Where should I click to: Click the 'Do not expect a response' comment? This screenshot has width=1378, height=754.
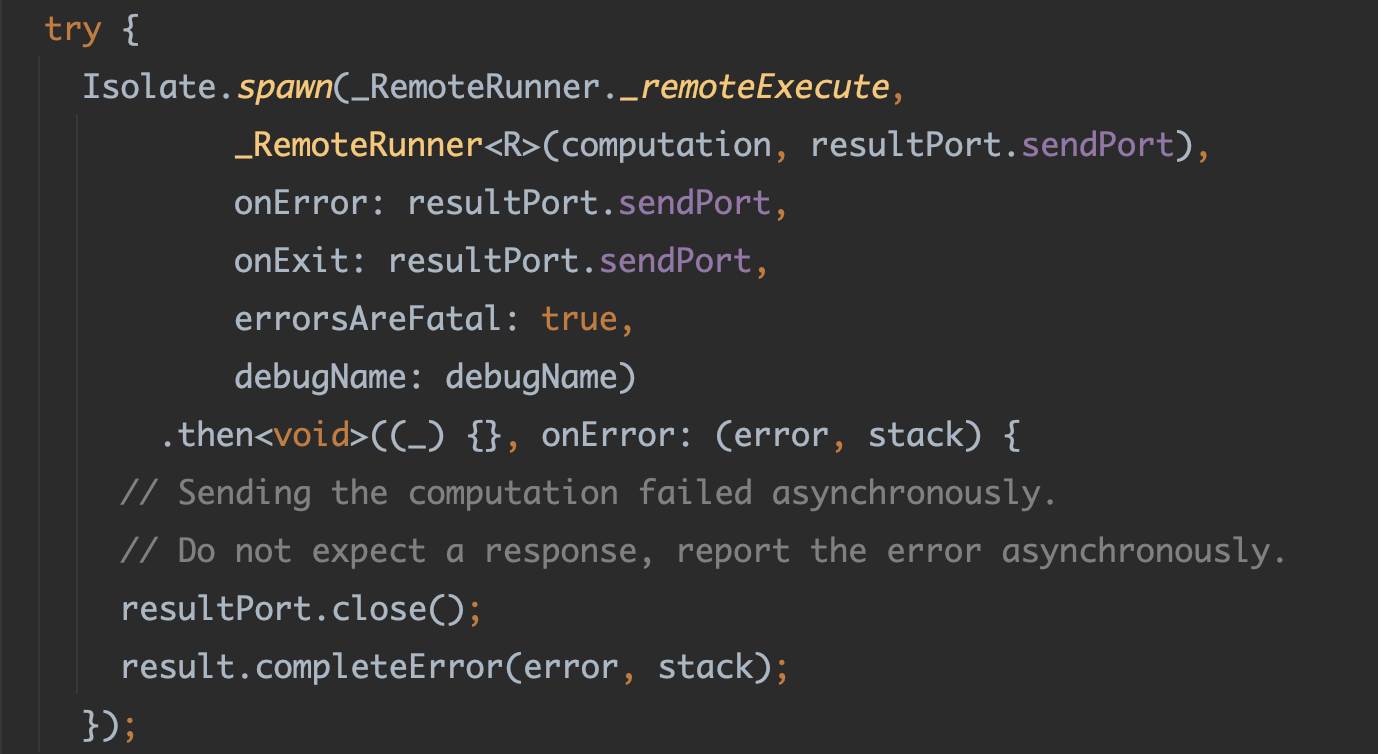point(700,551)
